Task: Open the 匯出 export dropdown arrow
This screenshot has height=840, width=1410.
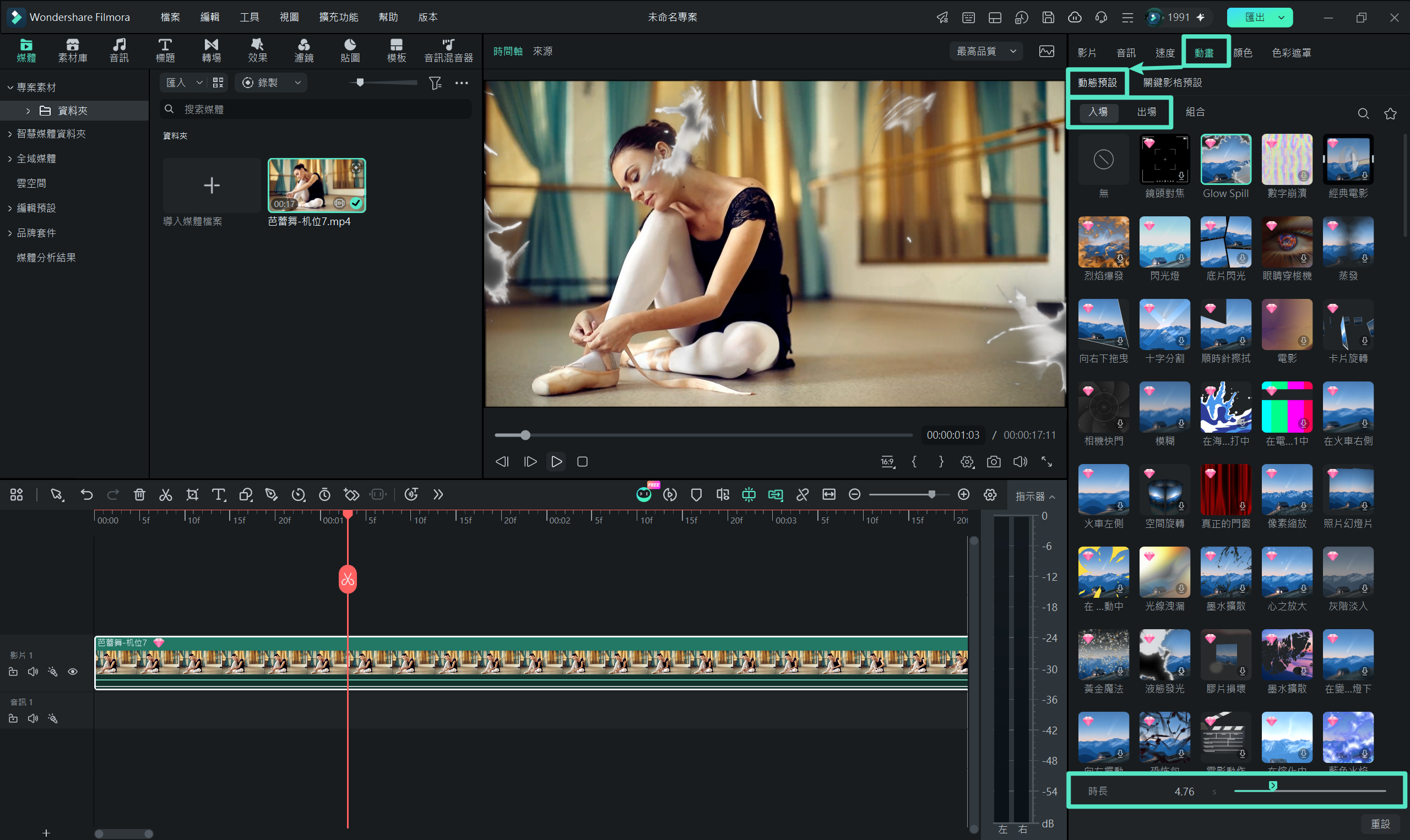Action: 1282,18
